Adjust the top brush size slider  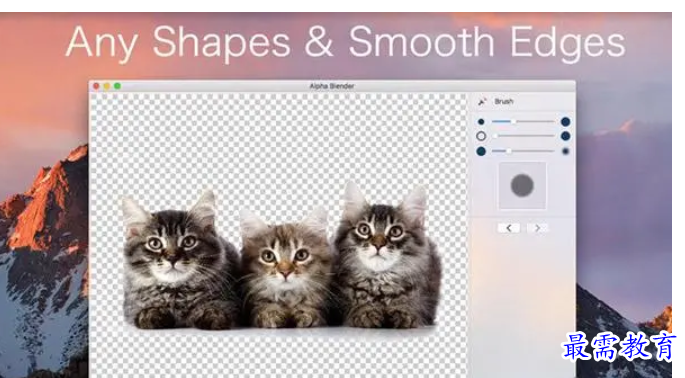coord(523,121)
